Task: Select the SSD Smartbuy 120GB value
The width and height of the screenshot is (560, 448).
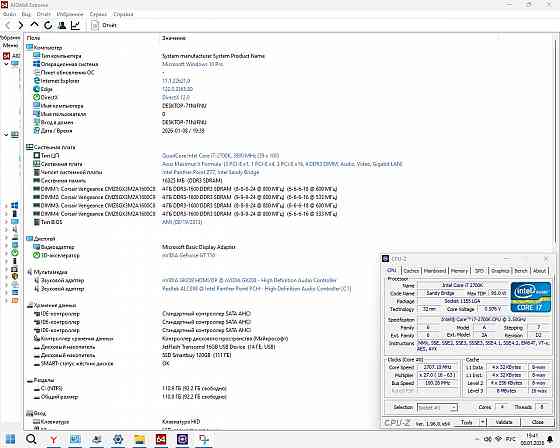Action: point(196,355)
